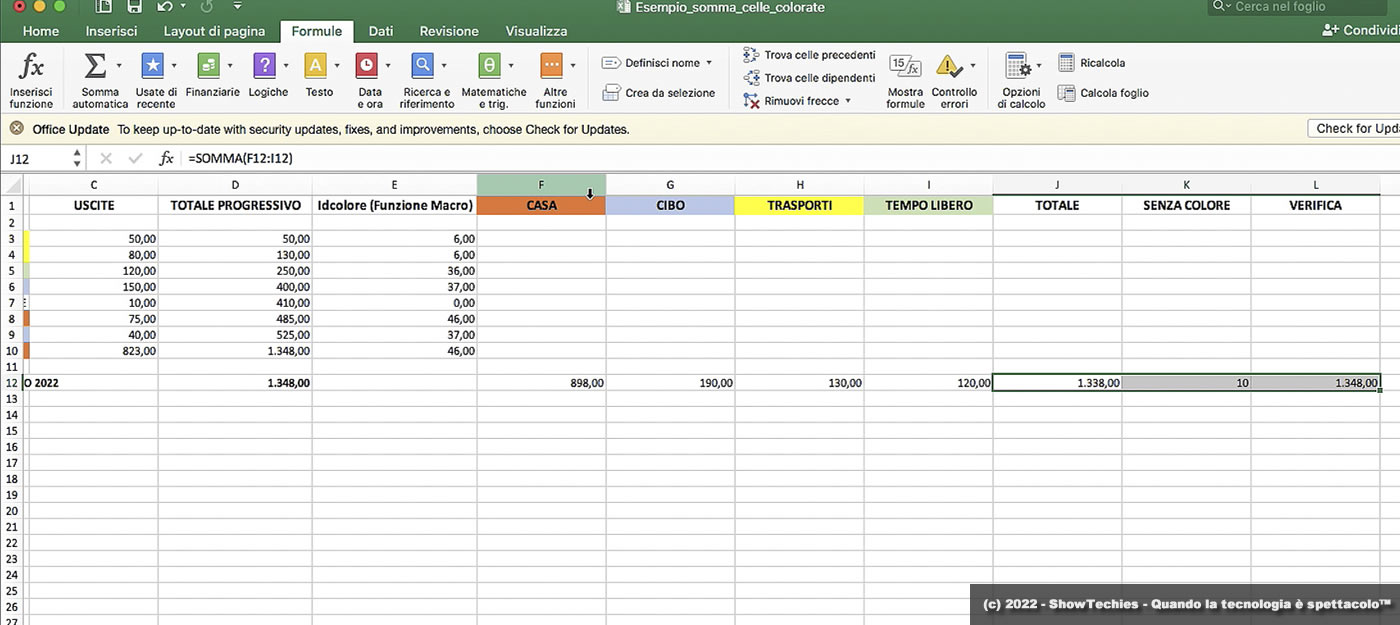Click the Rimuovi frecce icon

click(x=751, y=100)
